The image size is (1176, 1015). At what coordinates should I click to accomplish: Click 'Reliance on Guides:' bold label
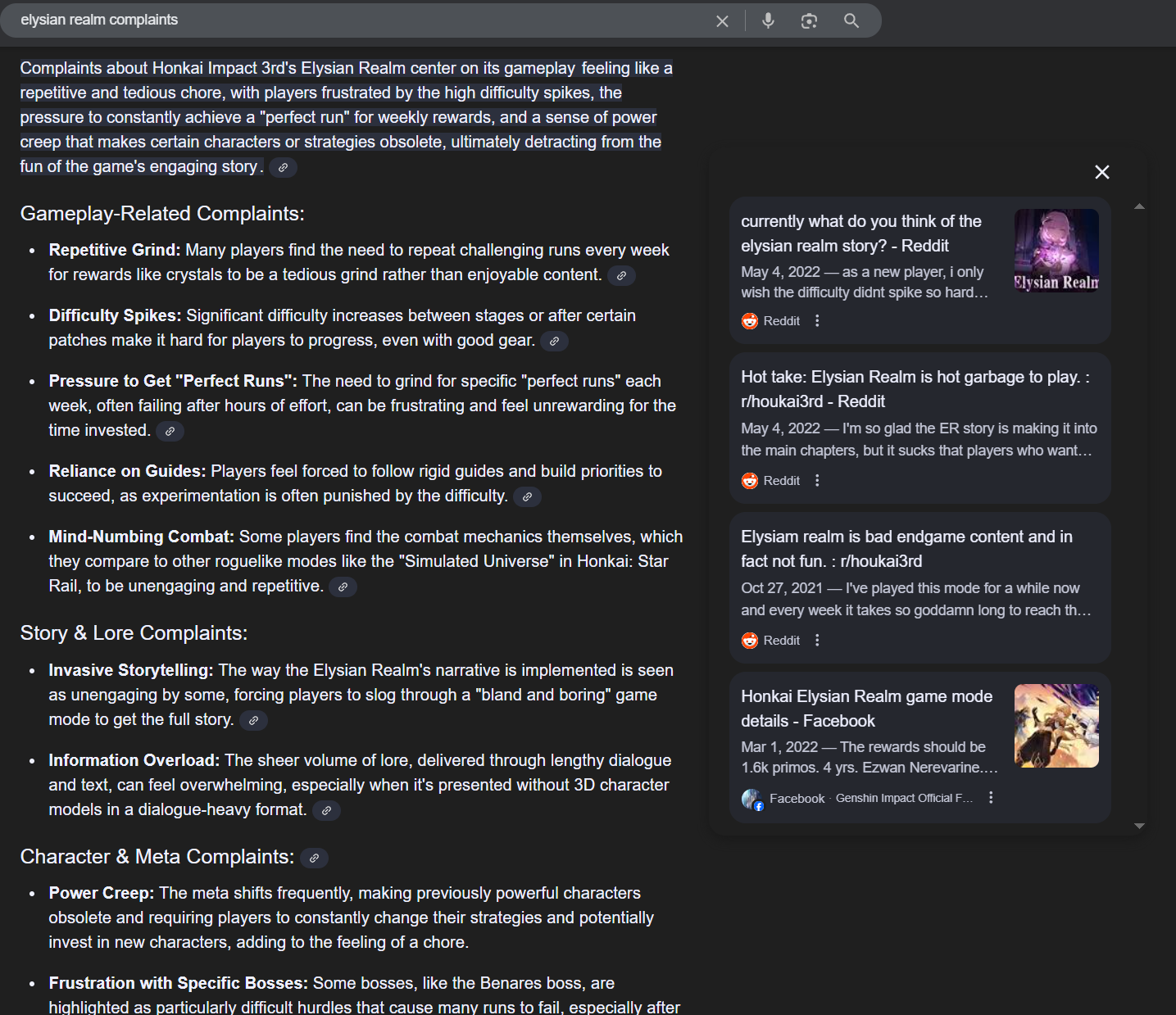[127, 471]
